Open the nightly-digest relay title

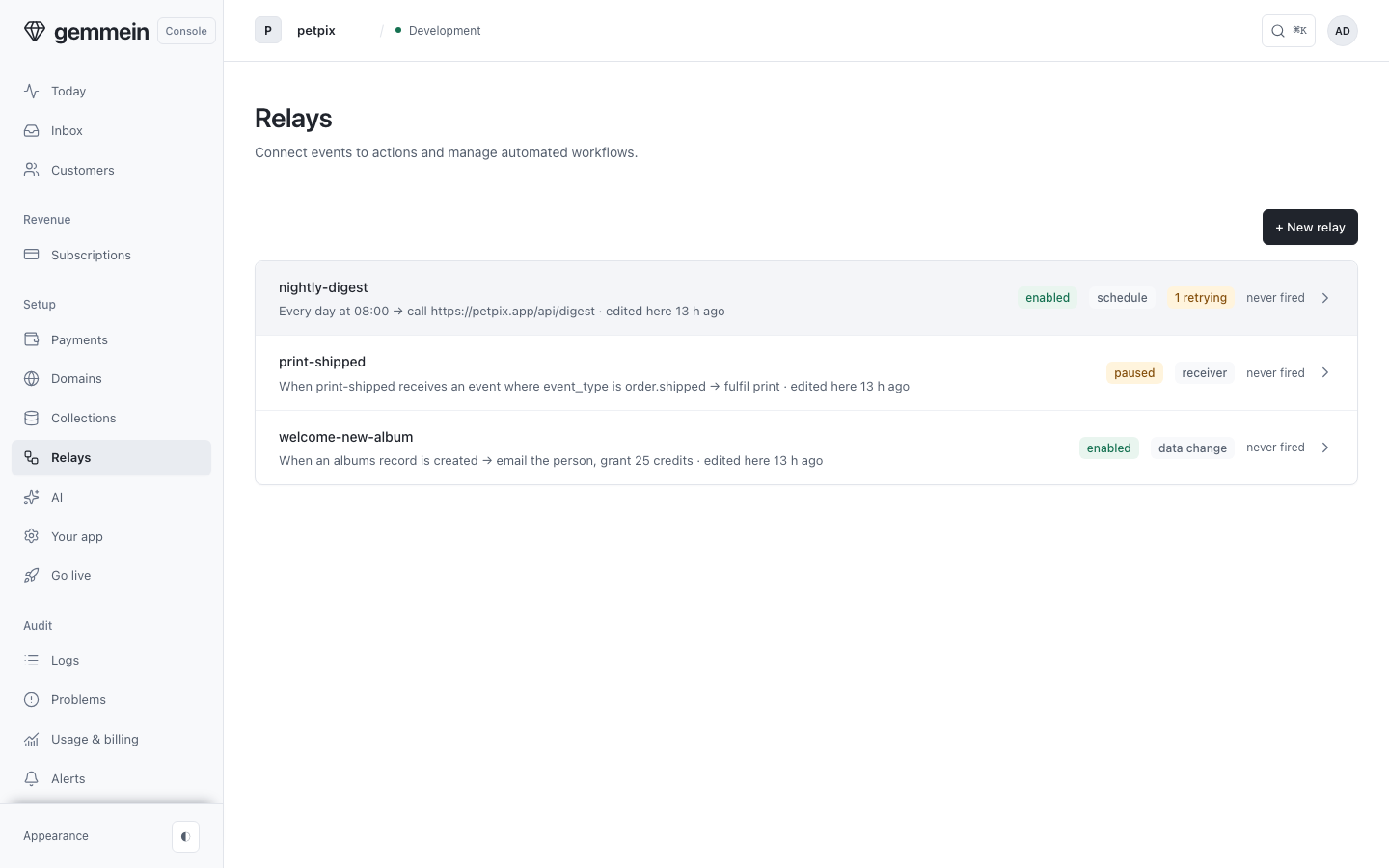pyautogui.click(x=323, y=287)
